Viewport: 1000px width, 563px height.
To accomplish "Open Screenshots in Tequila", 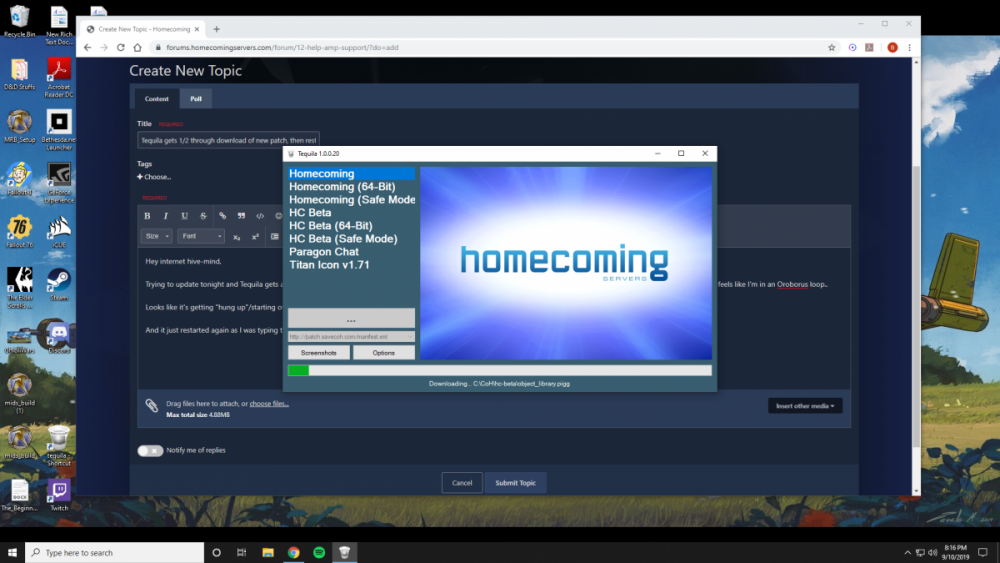I will [x=319, y=353].
